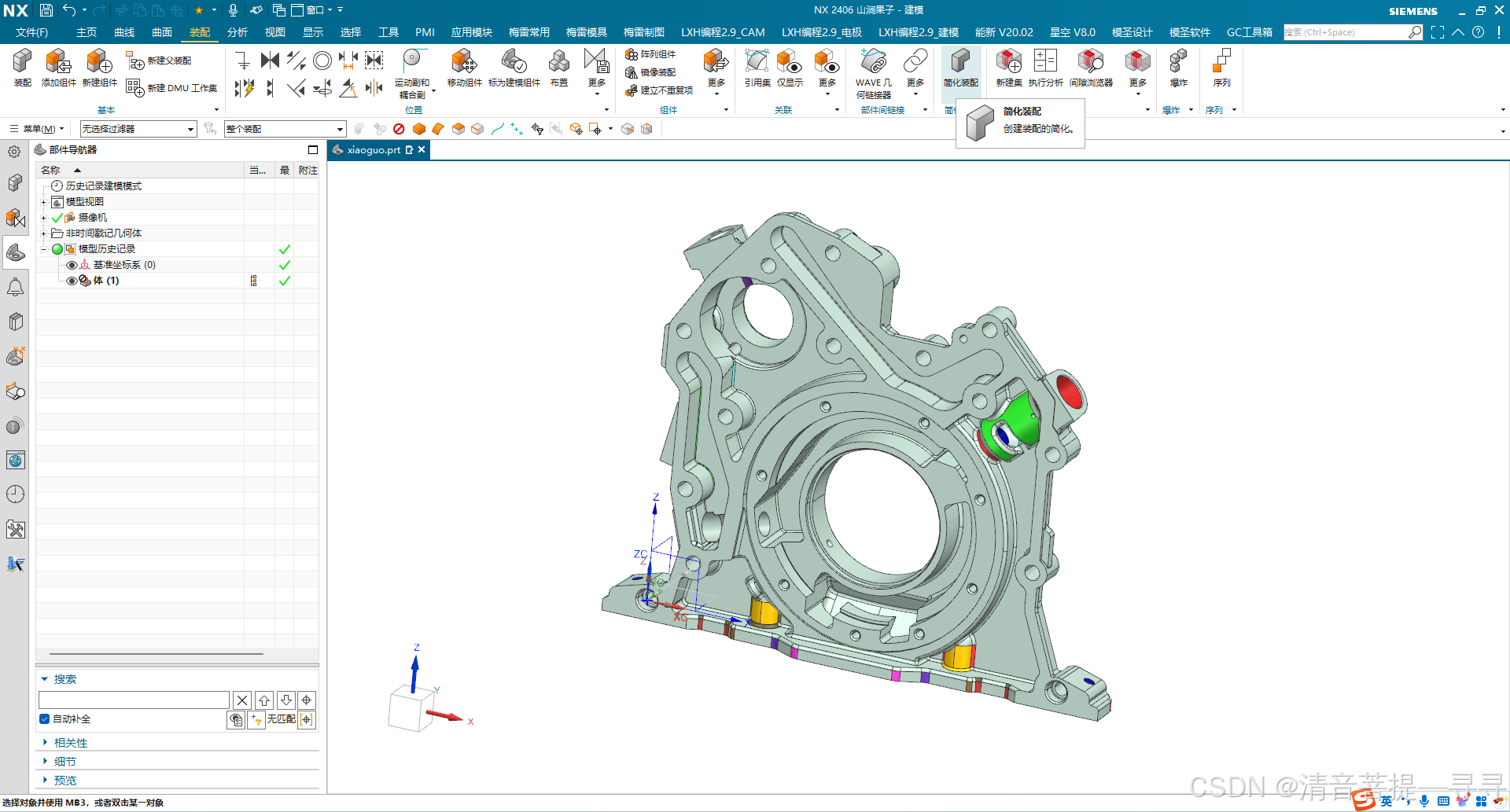Click the red deselect-all circle icon

point(399,129)
